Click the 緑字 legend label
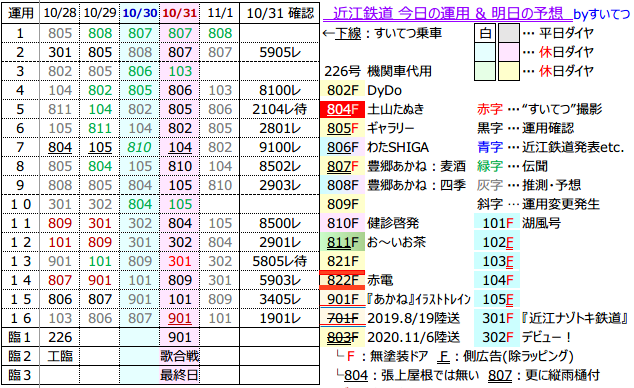This screenshot has height=388, width=634. (490, 166)
